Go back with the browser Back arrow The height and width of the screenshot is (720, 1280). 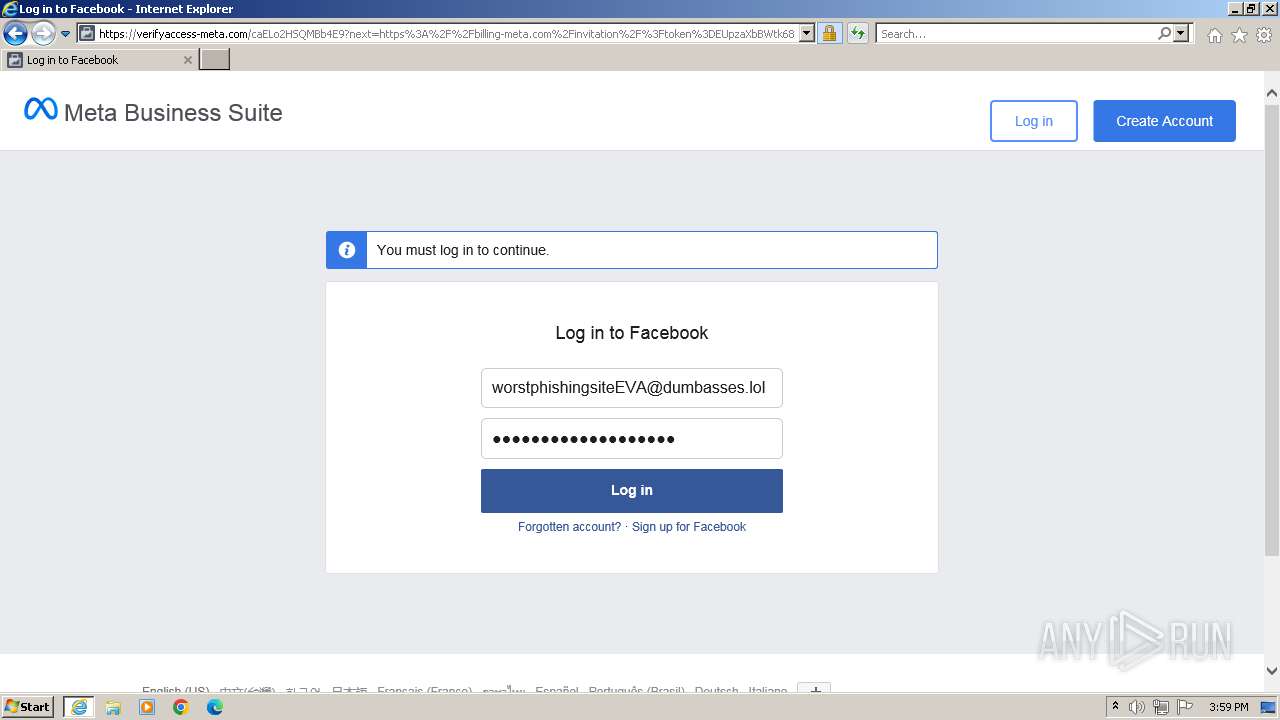click(x=15, y=34)
